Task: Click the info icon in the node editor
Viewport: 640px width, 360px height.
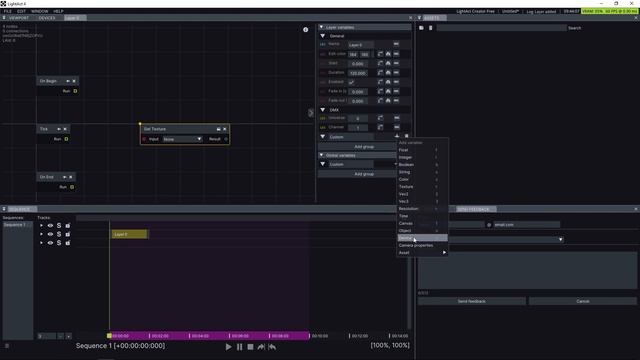Action: click(305, 29)
